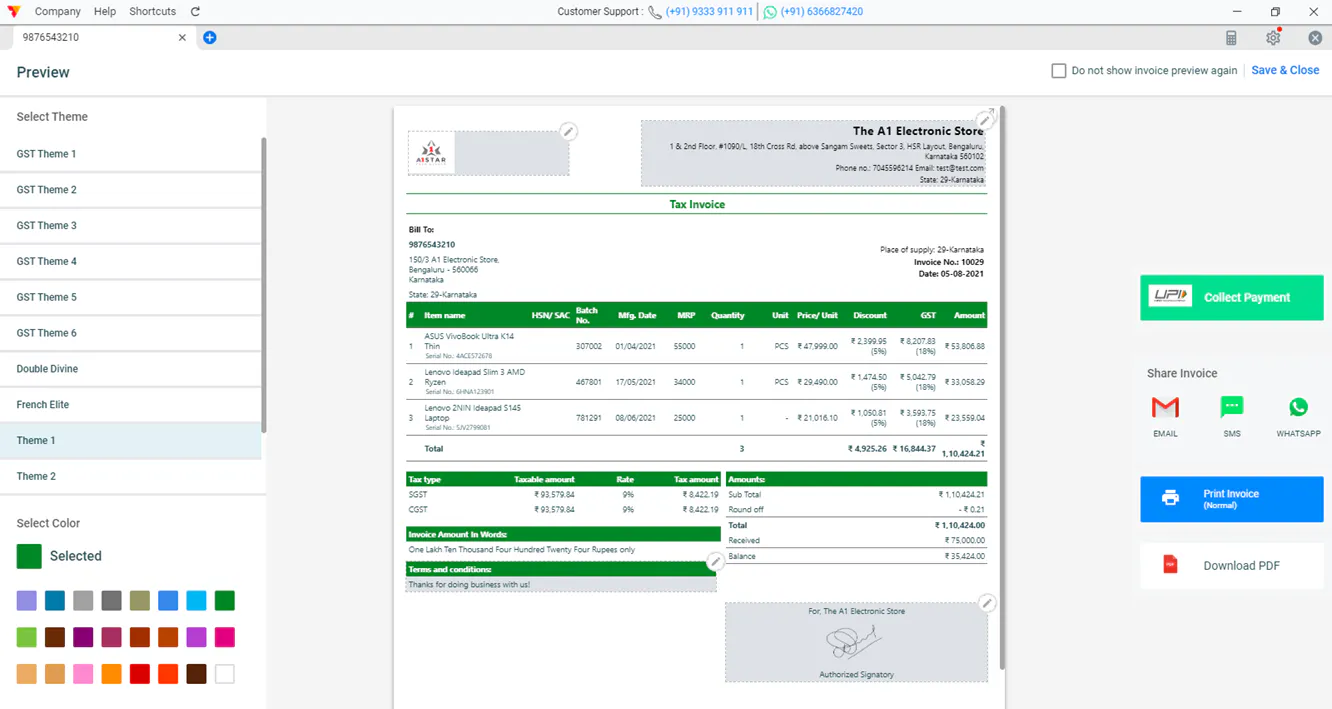Click WhatsApp support number (+91) 6366827420
Image resolution: width=1332 pixels, height=709 pixels.
click(x=821, y=12)
